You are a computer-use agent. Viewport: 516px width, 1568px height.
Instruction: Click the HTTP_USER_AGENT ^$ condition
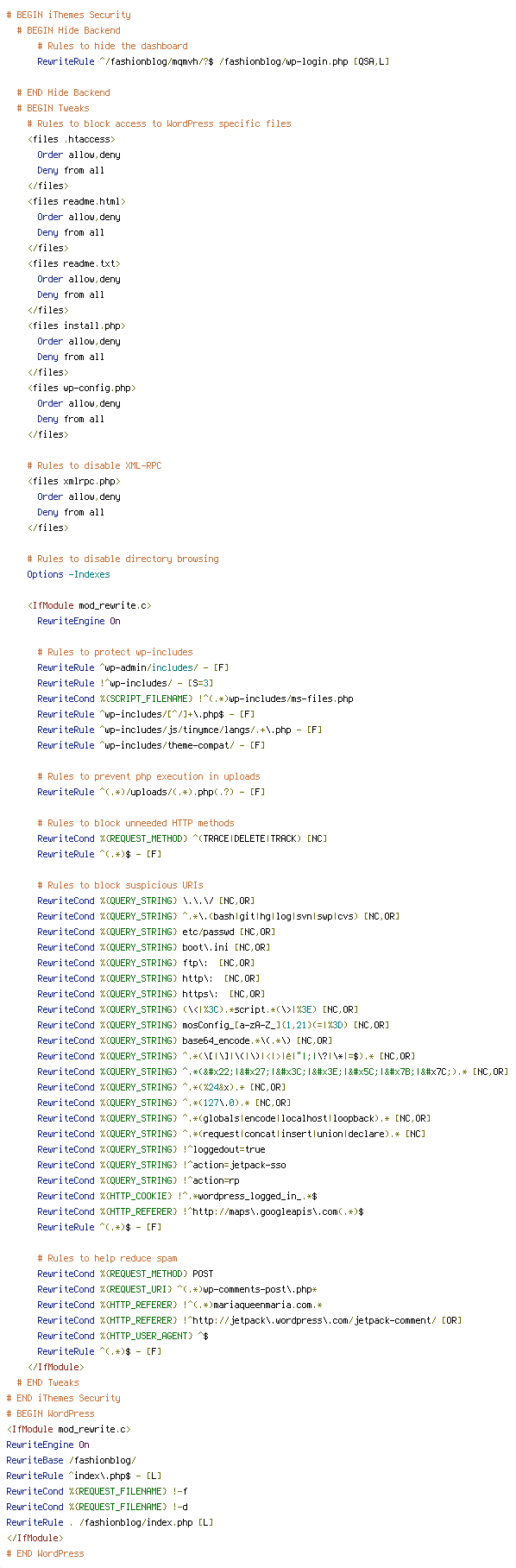pos(123,1336)
